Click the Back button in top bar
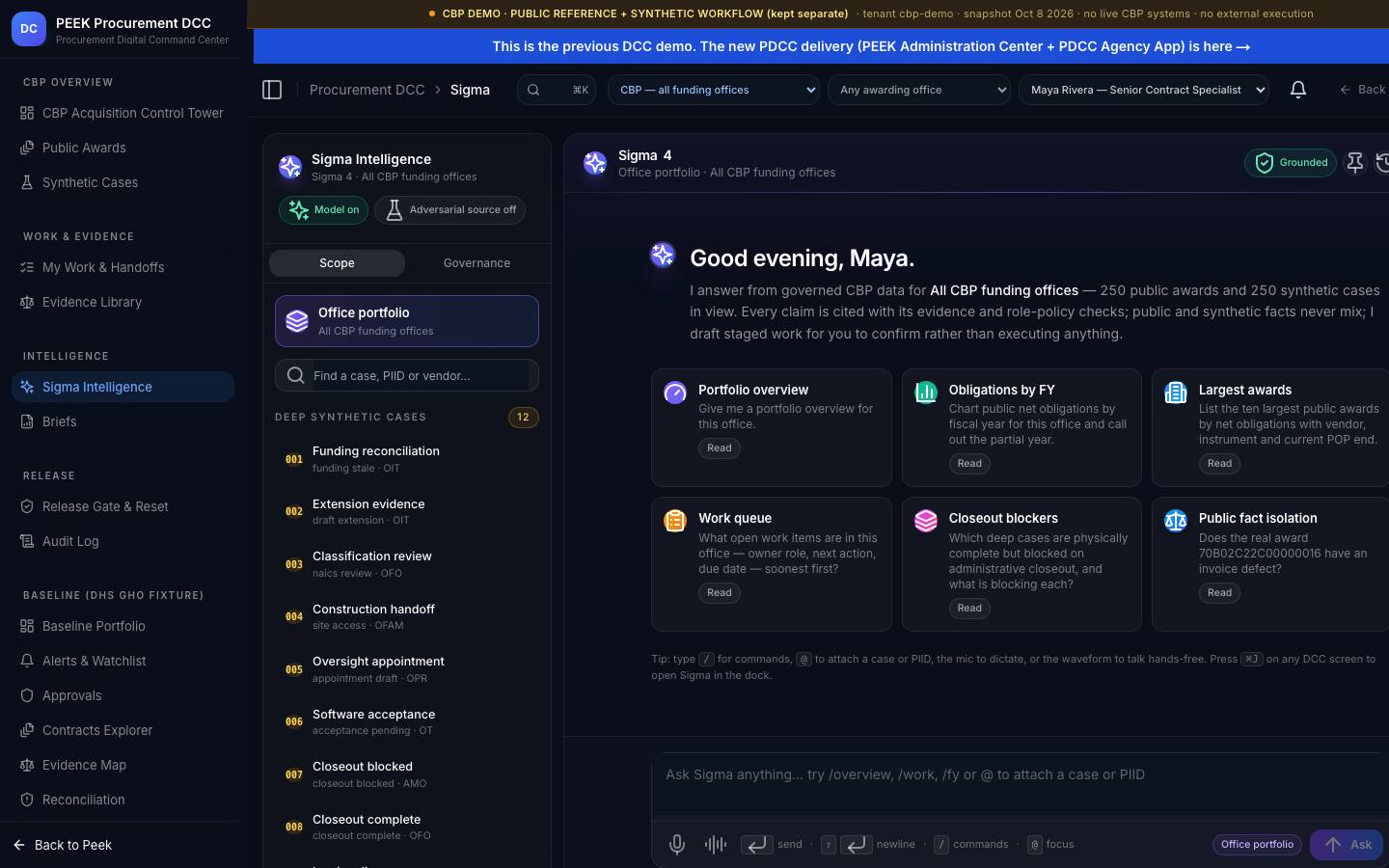Image resolution: width=1389 pixels, height=868 pixels. [1362, 90]
